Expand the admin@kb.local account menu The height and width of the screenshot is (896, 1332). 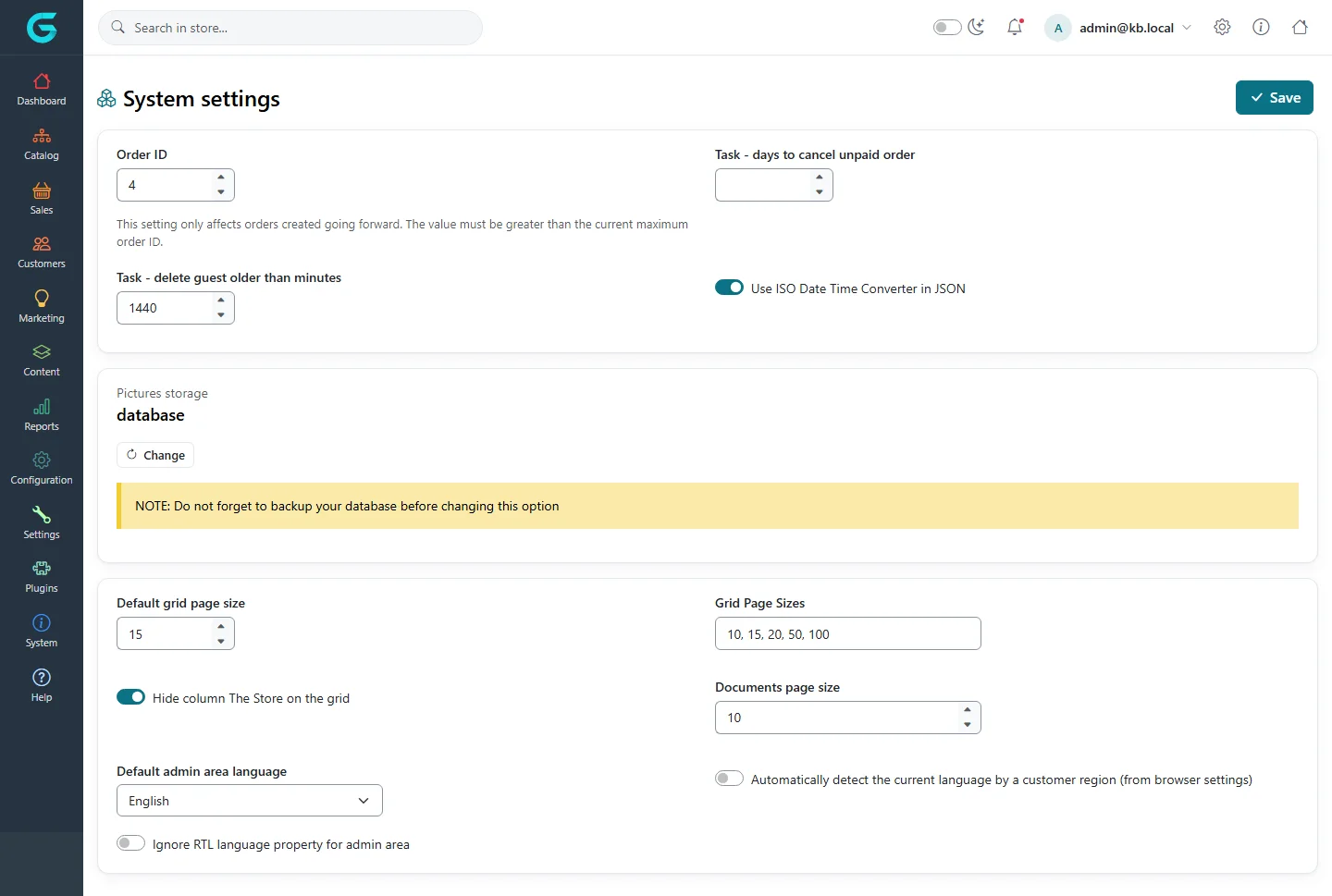1118,28
